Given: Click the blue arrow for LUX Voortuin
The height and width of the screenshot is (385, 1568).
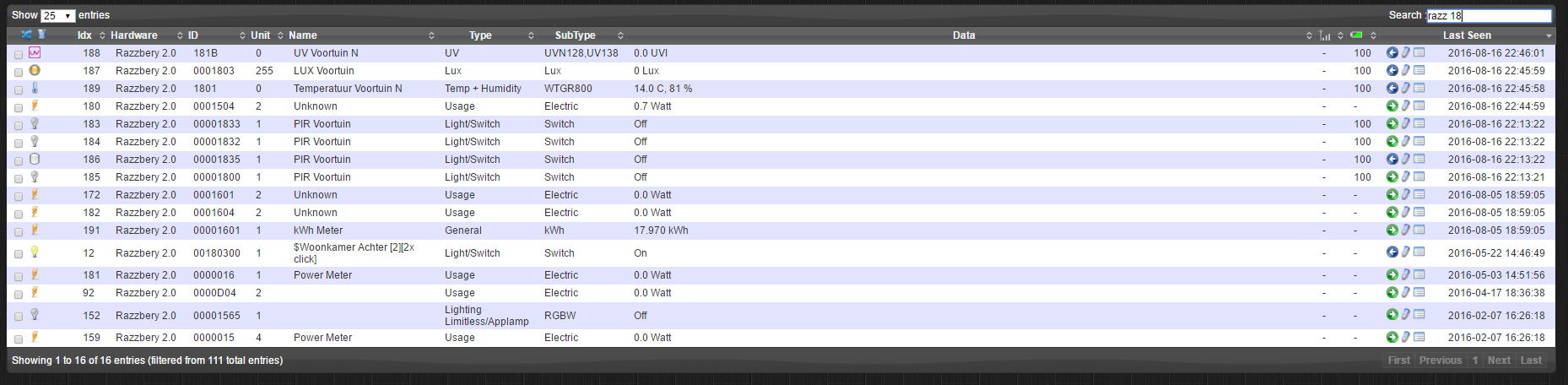Looking at the screenshot, I should tap(1392, 70).
